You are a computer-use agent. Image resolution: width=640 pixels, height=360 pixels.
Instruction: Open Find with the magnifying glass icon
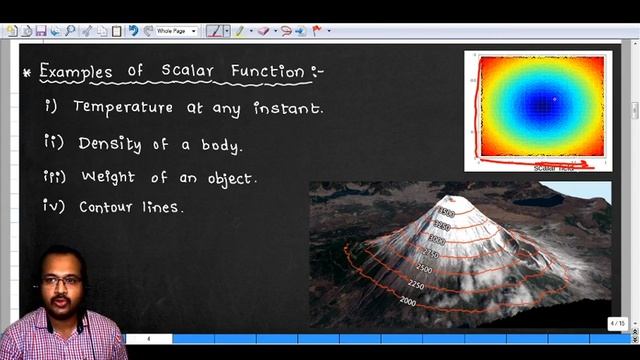coord(70,31)
